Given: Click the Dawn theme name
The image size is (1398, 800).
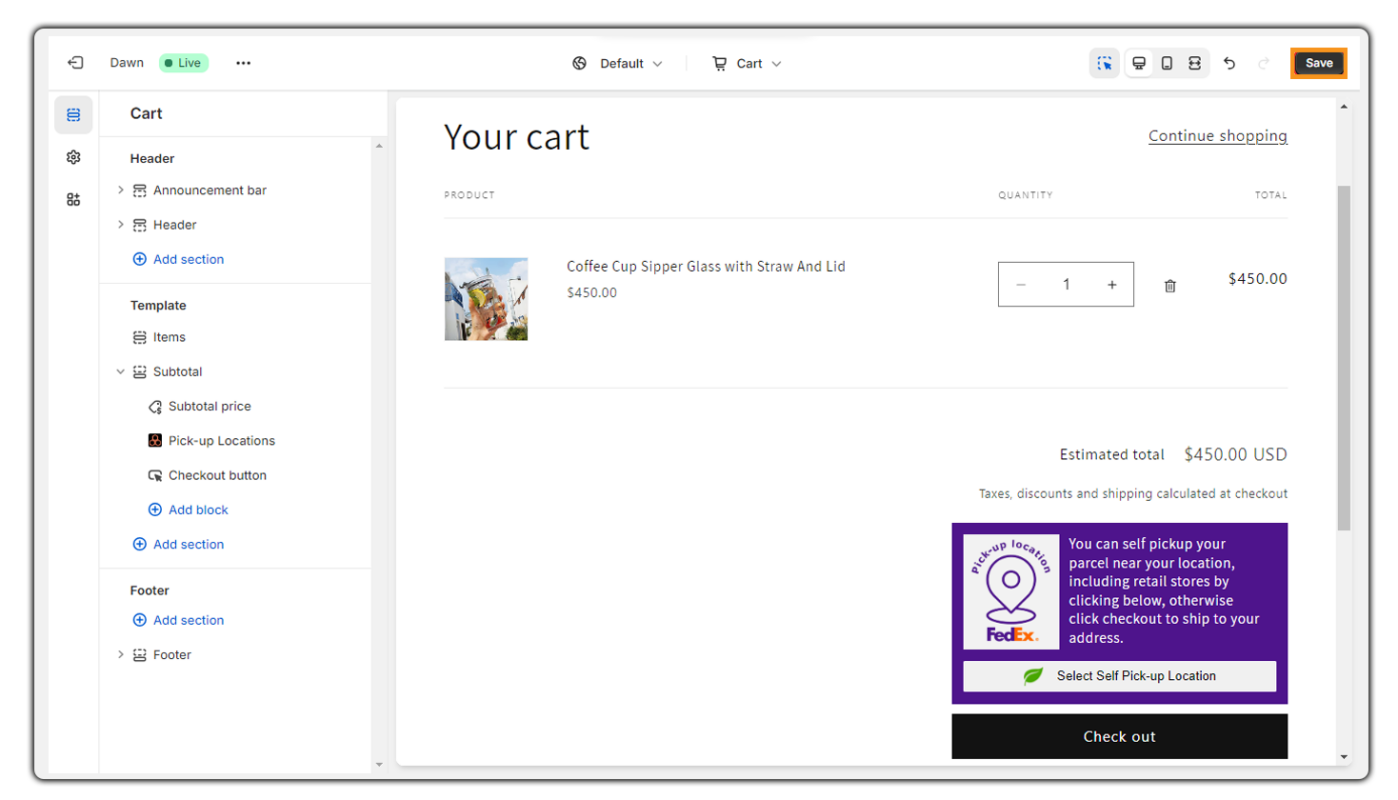Looking at the screenshot, I should click(127, 63).
